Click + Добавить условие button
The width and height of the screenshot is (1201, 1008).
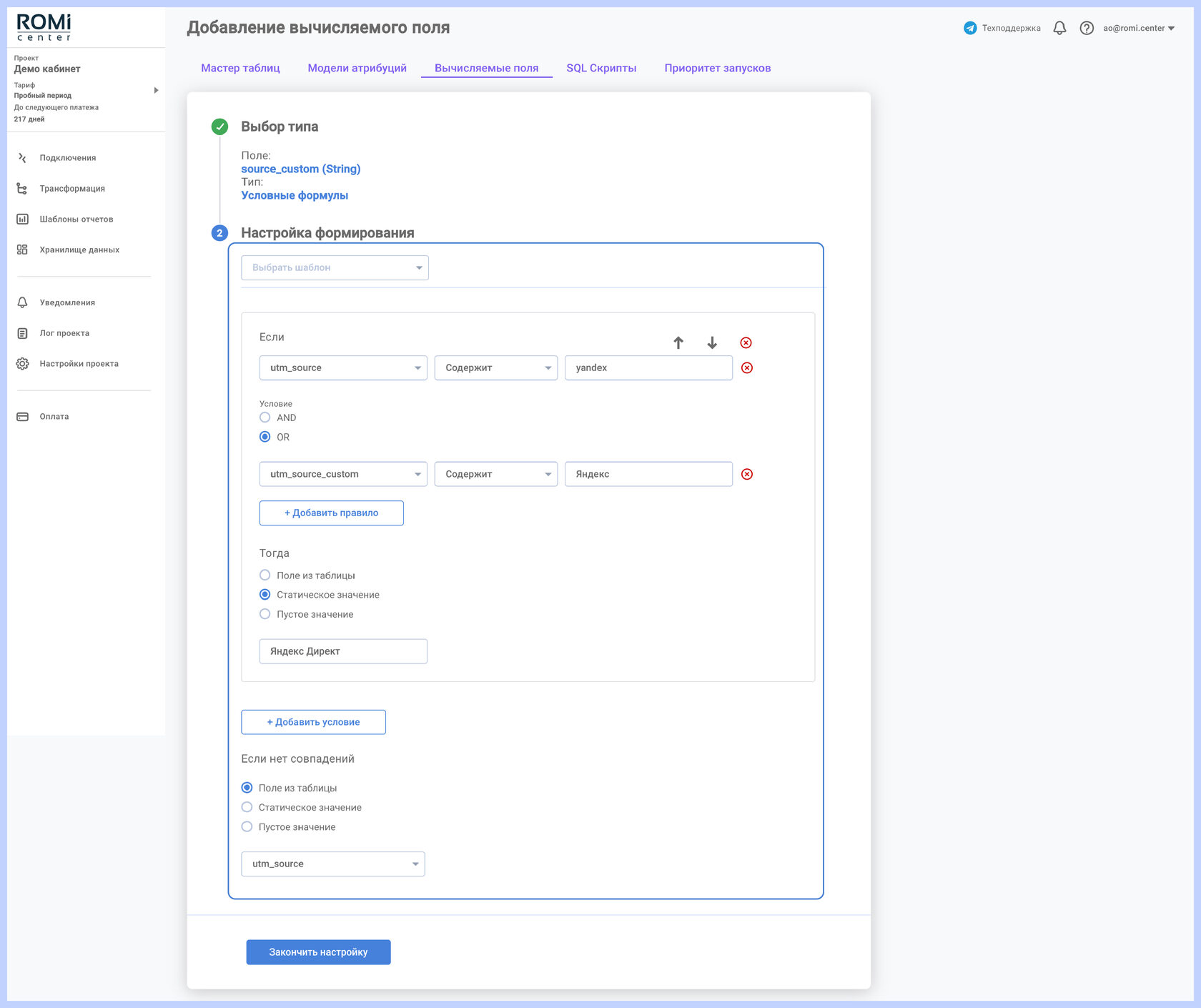pos(314,723)
